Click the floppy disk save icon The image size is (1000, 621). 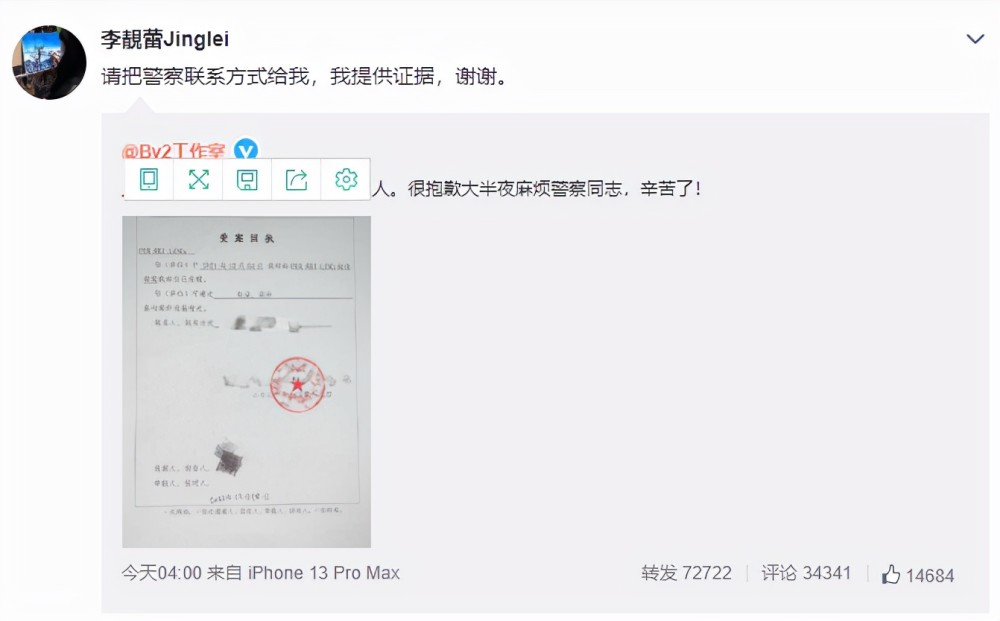click(247, 180)
